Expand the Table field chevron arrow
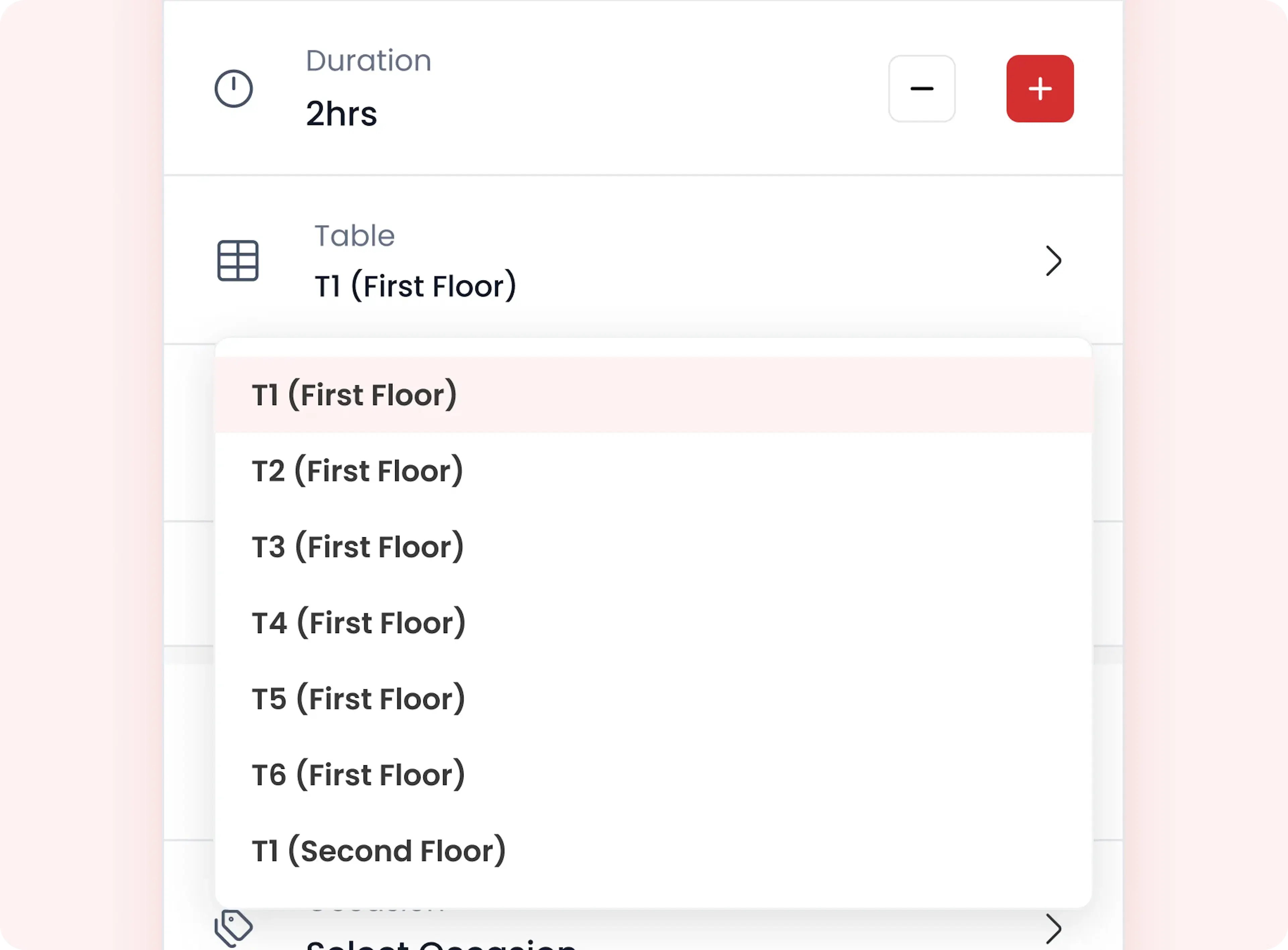The height and width of the screenshot is (950, 1288). pyautogui.click(x=1053, y=261)
